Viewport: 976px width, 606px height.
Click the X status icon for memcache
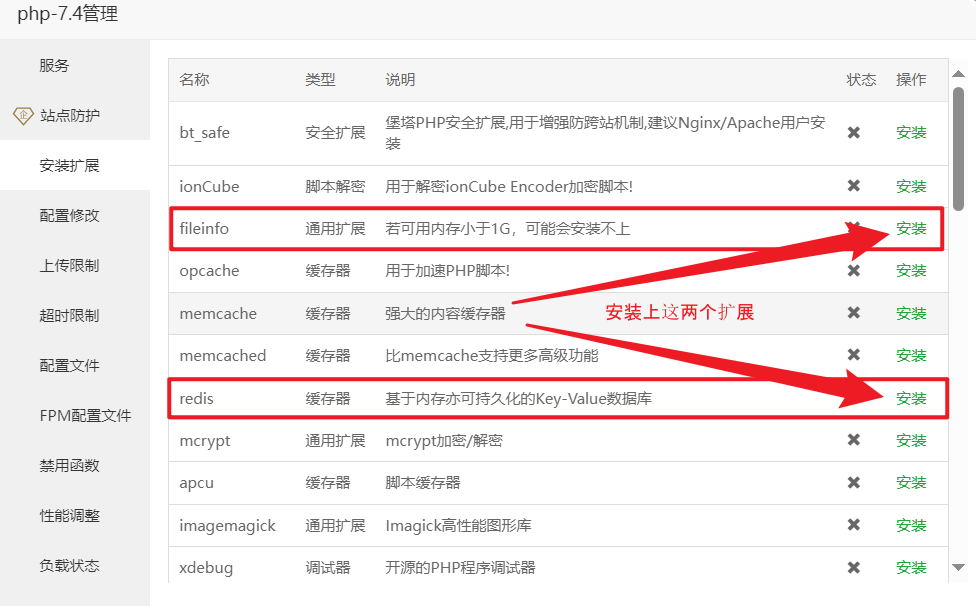pyautogui.click(x=854, y=313)
